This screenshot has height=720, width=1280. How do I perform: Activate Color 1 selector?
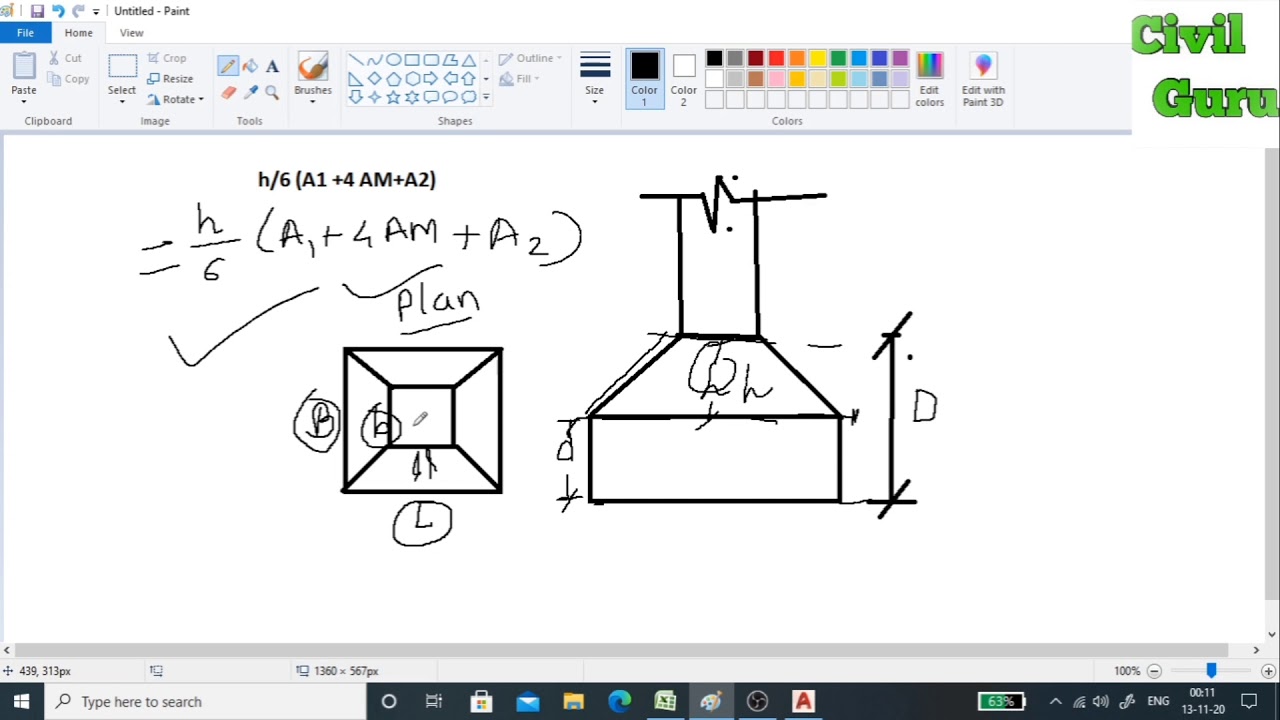coord(645,80)
